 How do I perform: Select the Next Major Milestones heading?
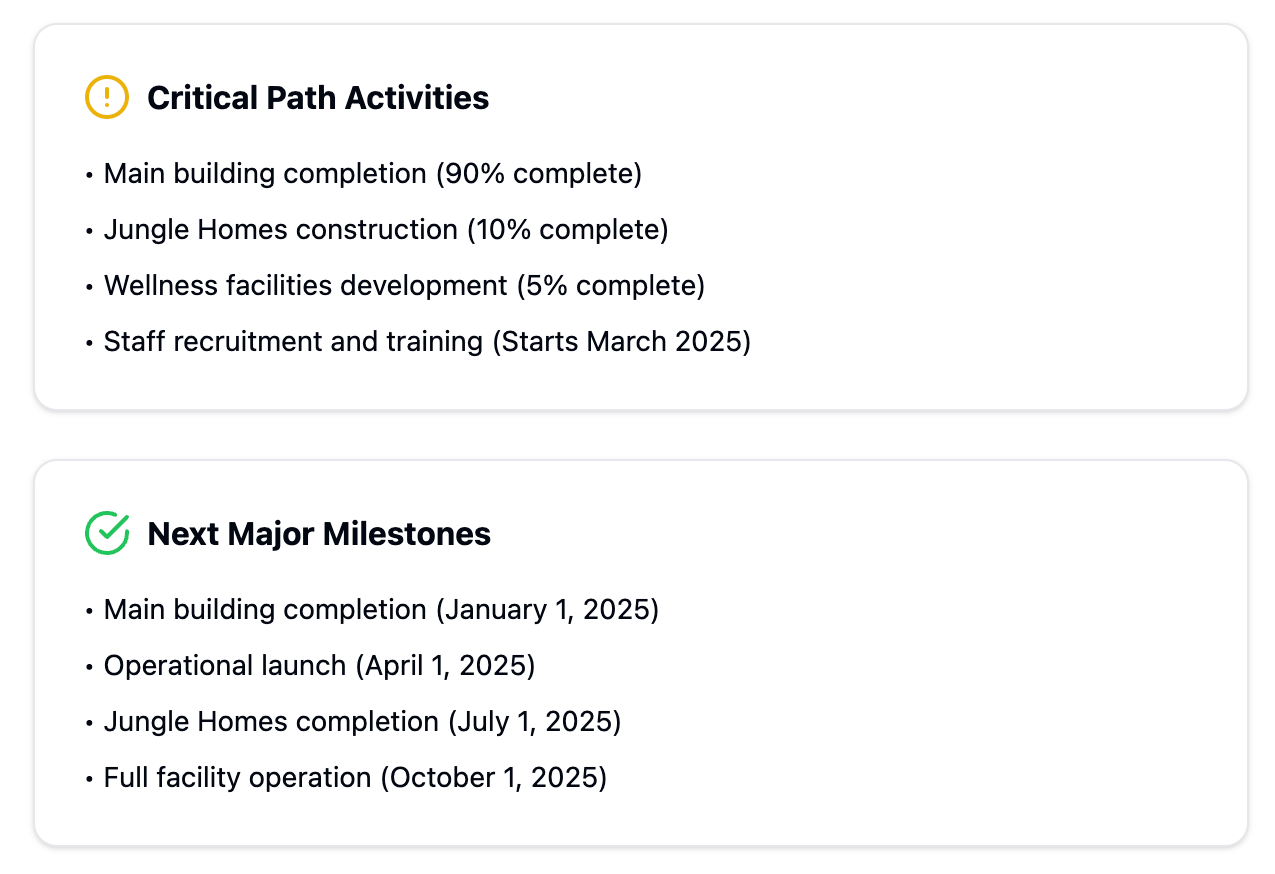coord(319,534)
